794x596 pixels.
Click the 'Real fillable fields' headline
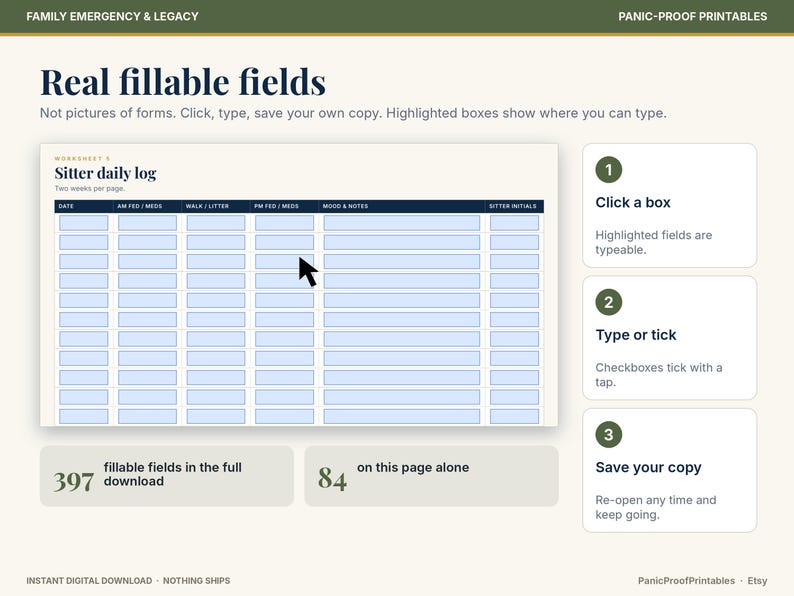point(183,82)
